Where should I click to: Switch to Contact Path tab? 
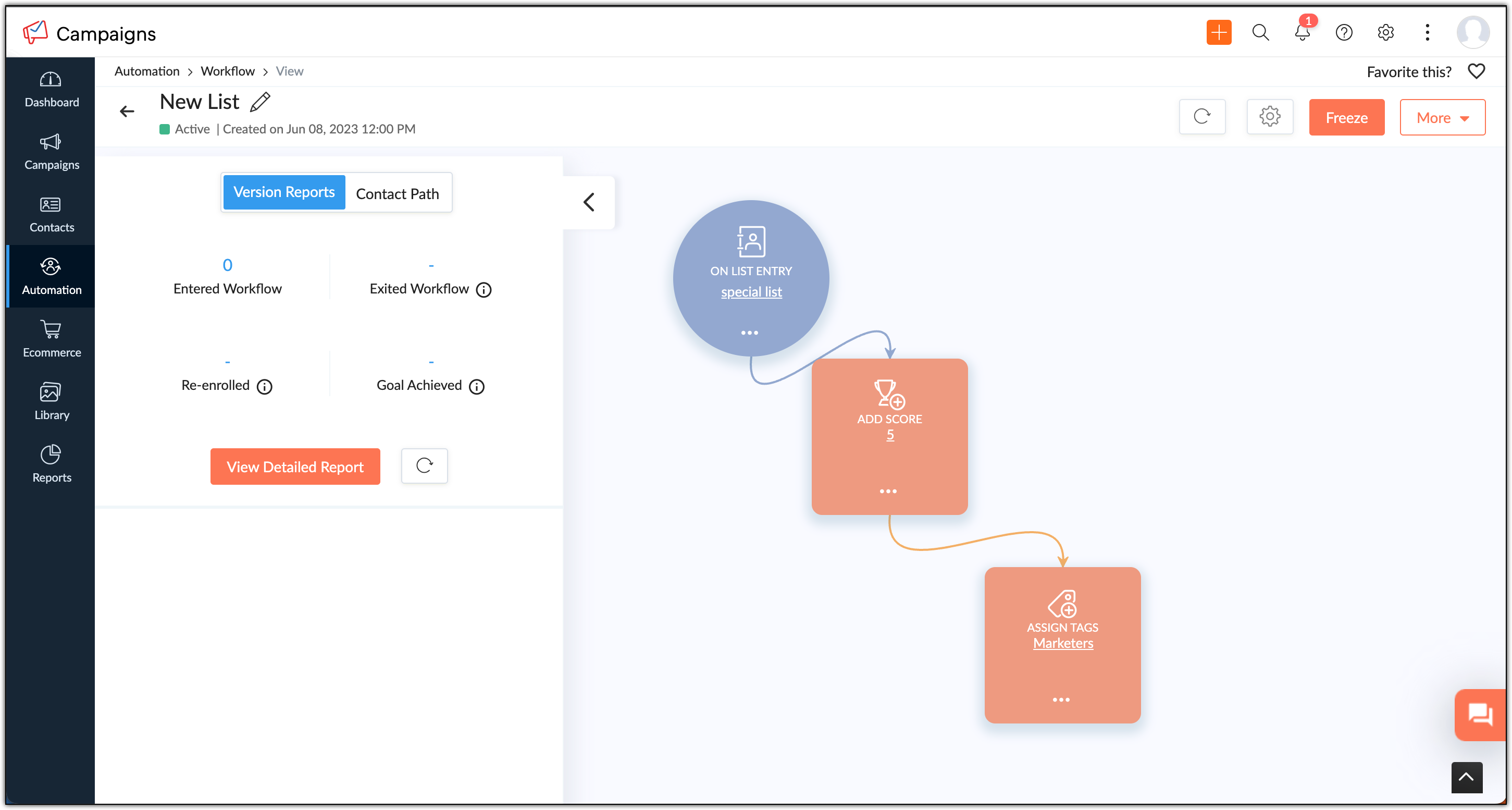pyautogui.click(x=398, y=193)
